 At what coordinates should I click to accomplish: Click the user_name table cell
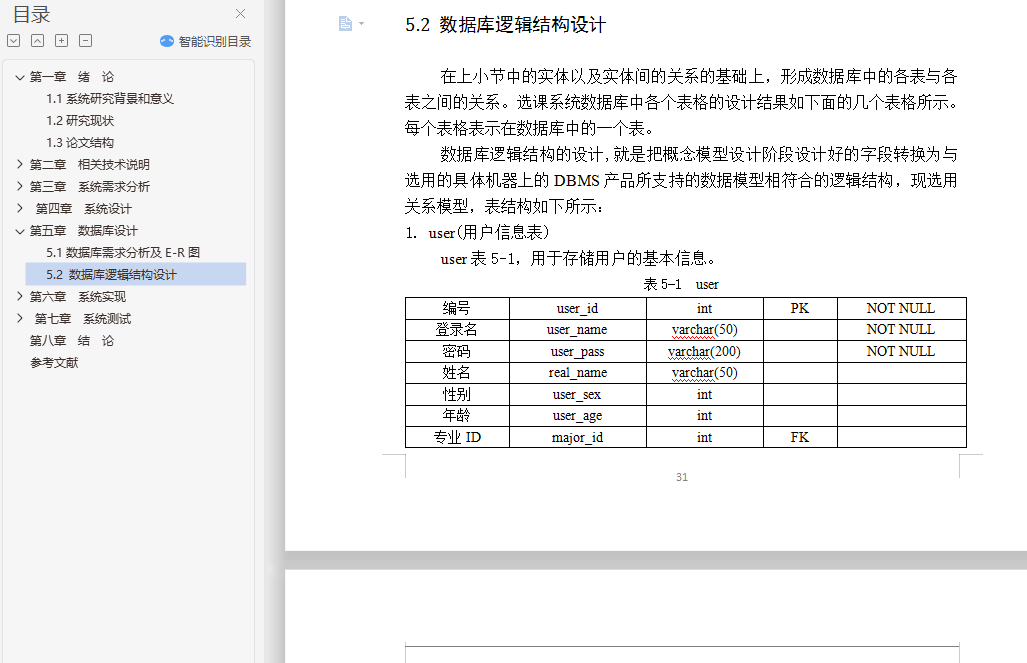(x=578, y=330)
